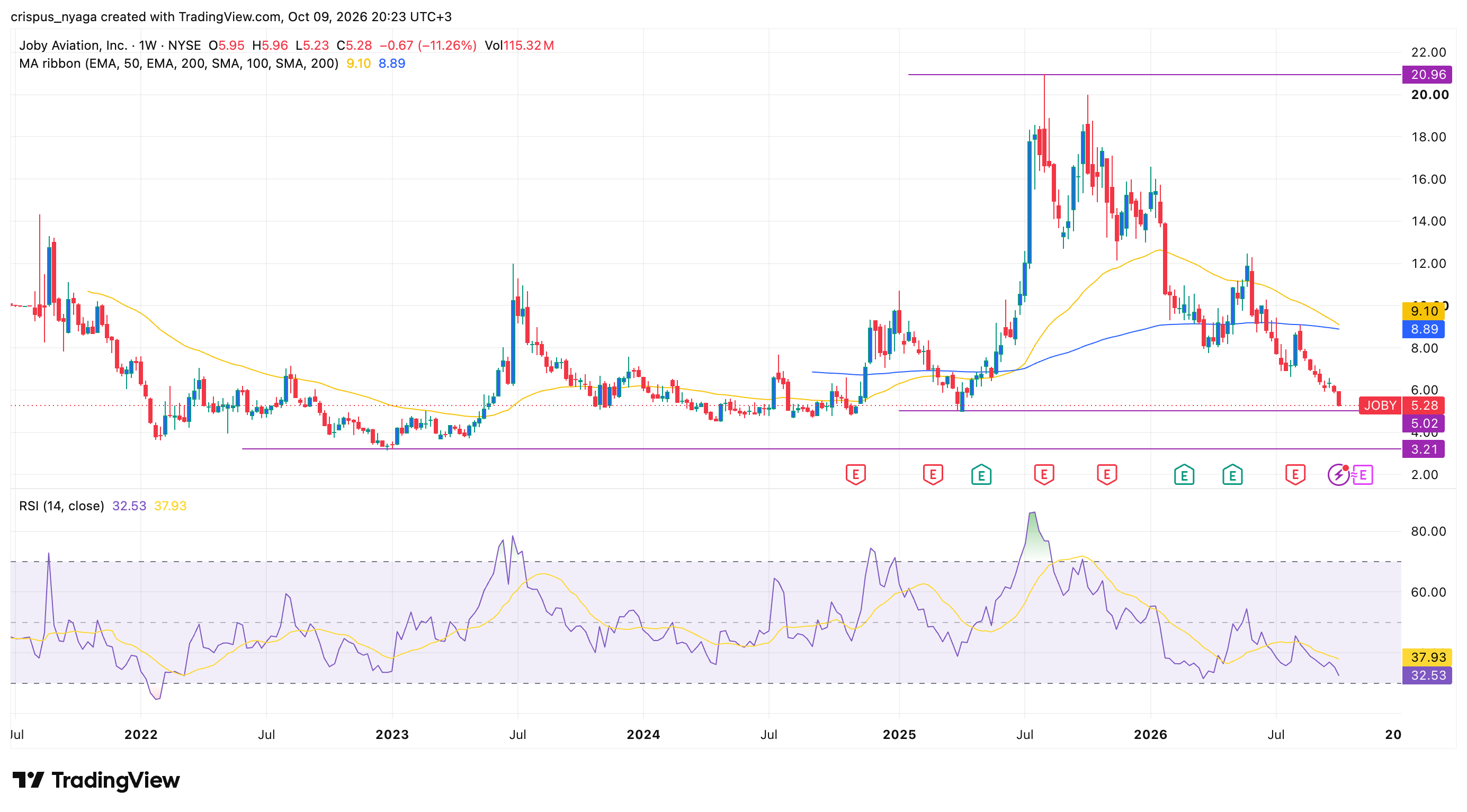This screenshot has height=812, width=1467.
Task: Click the 2022 label on time axis
Action: (141, 734)
